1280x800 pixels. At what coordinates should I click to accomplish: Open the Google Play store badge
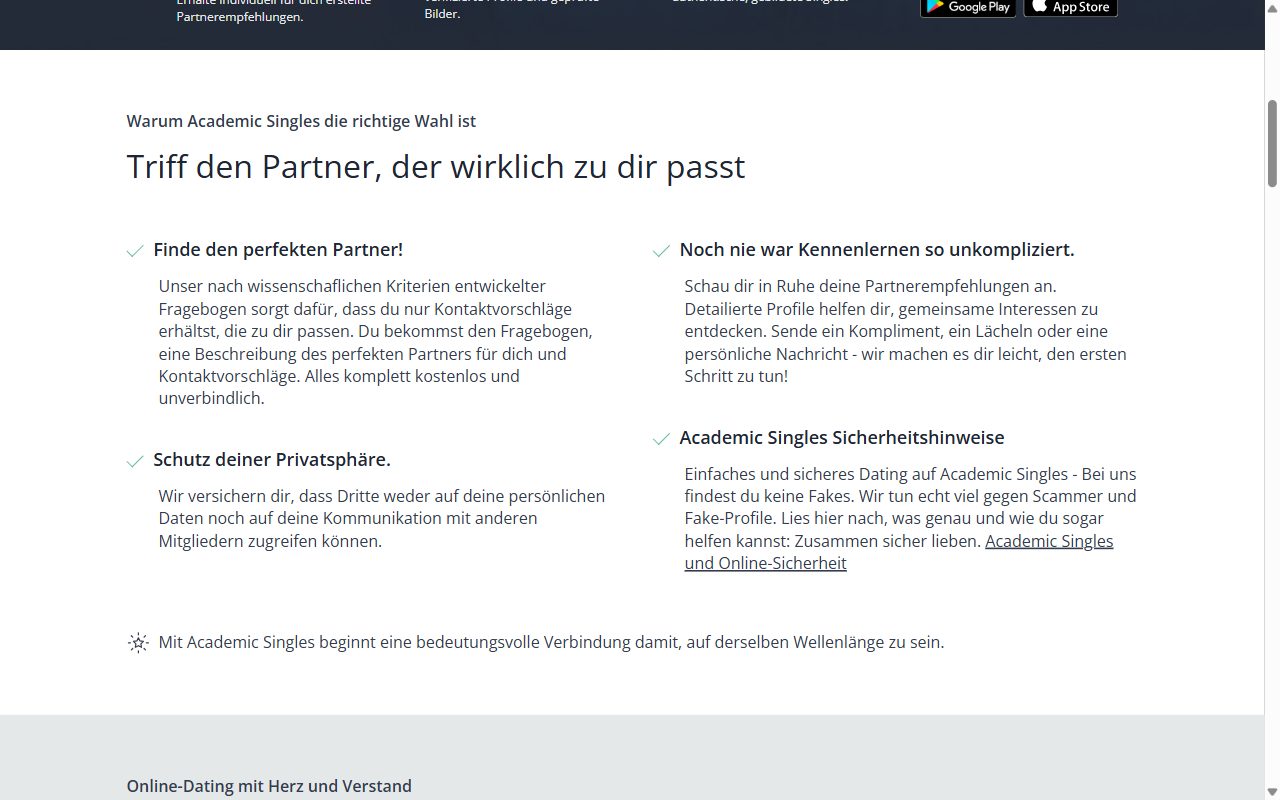tap(968, 7)
